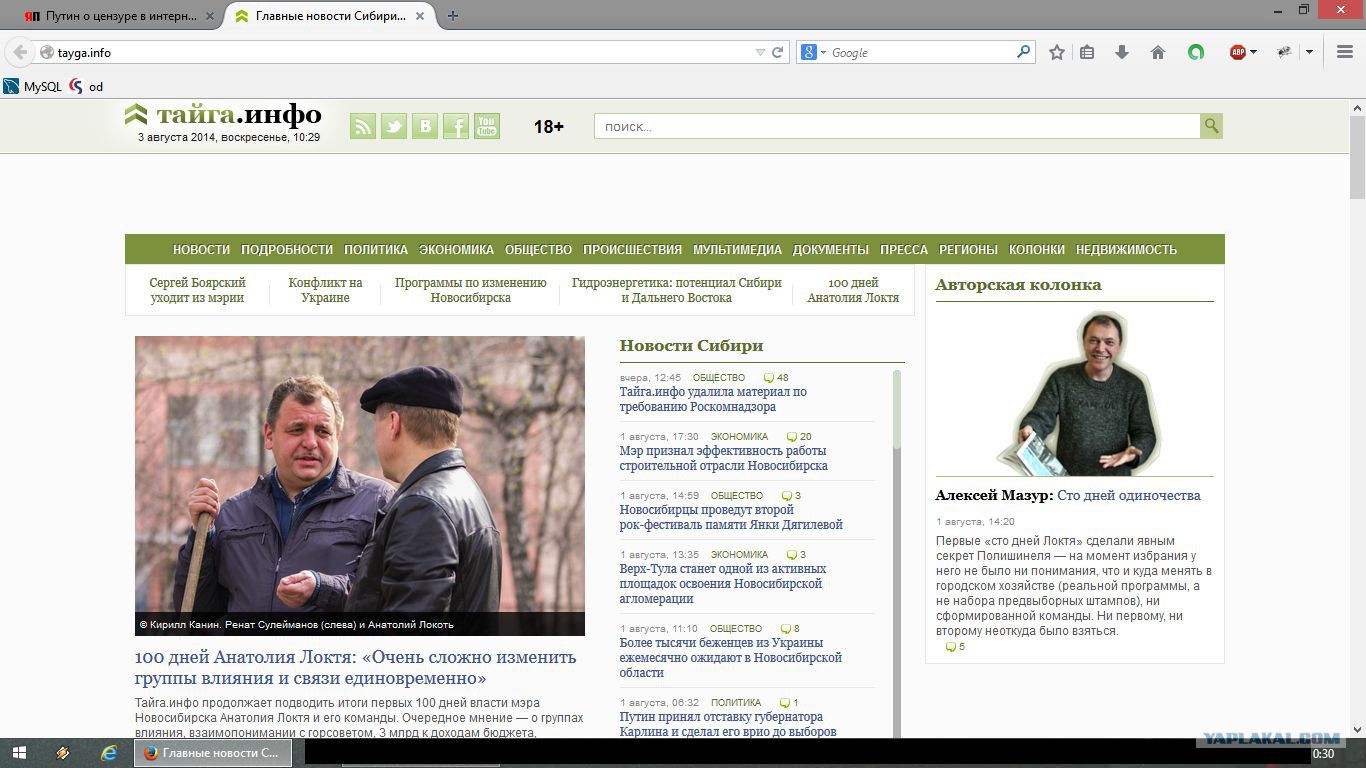Expand the Adblock Plus dropdown arrow
Screen dimensions: 1366x768
[x=1253, y=52]
